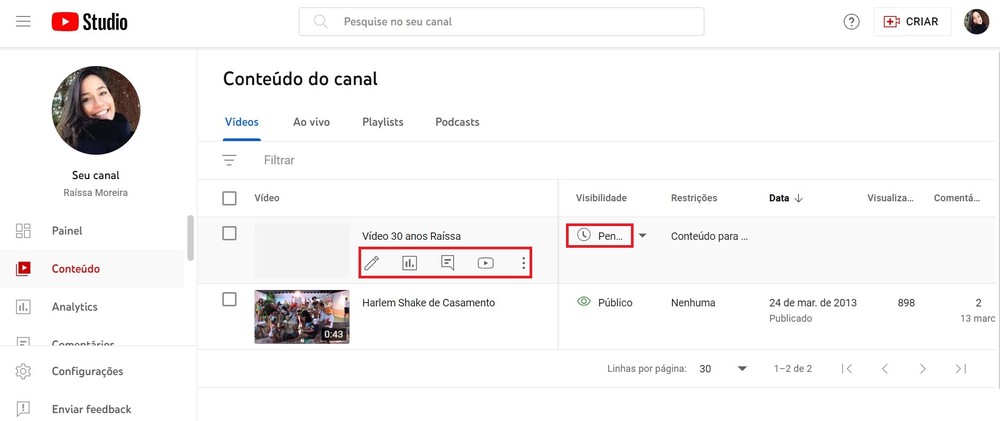
Task: Click the pending clock visibility icon
Action: [584, 235]
